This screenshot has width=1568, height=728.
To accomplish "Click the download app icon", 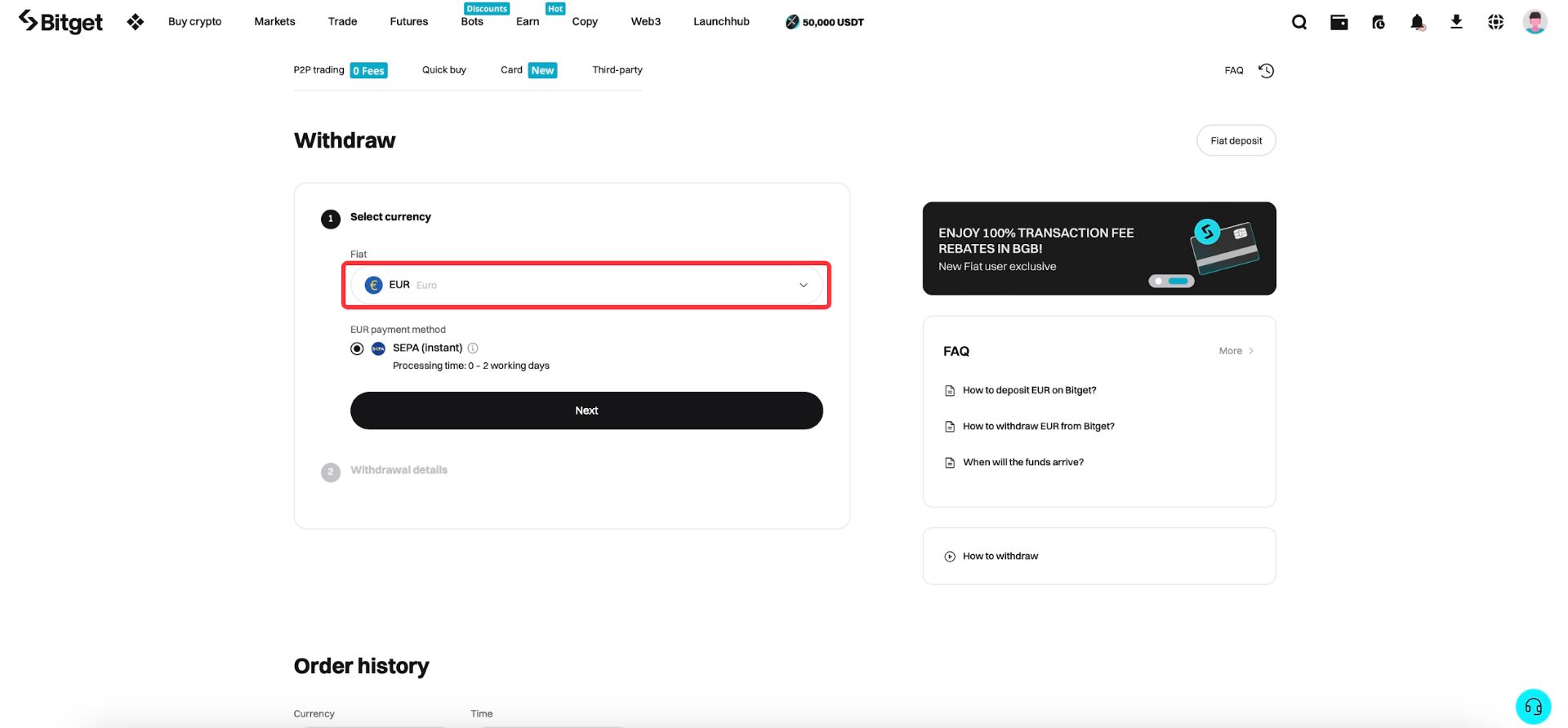I will pos(1456,22).
